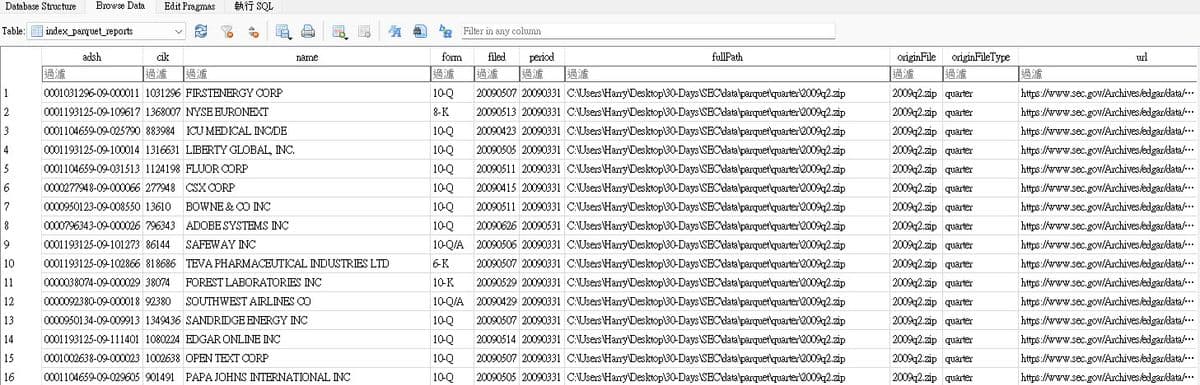This screenshot has width=1200, height=385.
Task: Select the SAFEWAY INC name cell
Action: coord(306,244)
